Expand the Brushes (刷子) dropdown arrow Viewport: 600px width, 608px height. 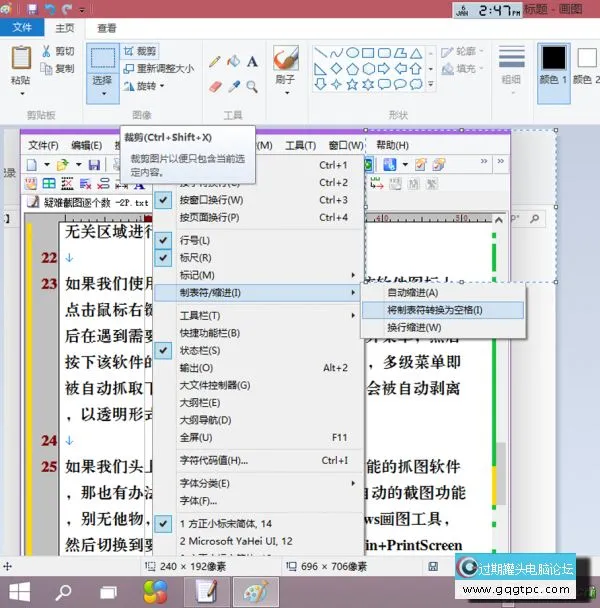(287, 93)
